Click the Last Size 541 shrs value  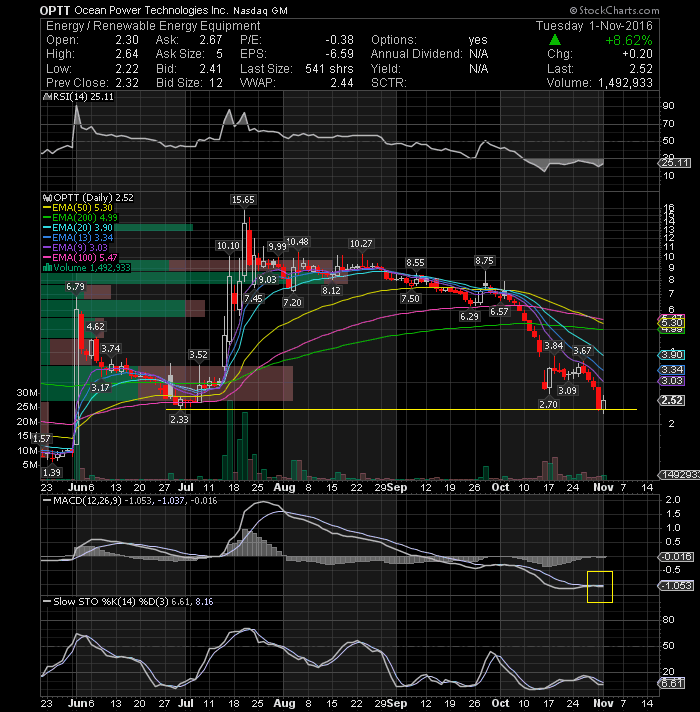pyautogui.click(x=329, y=69)
